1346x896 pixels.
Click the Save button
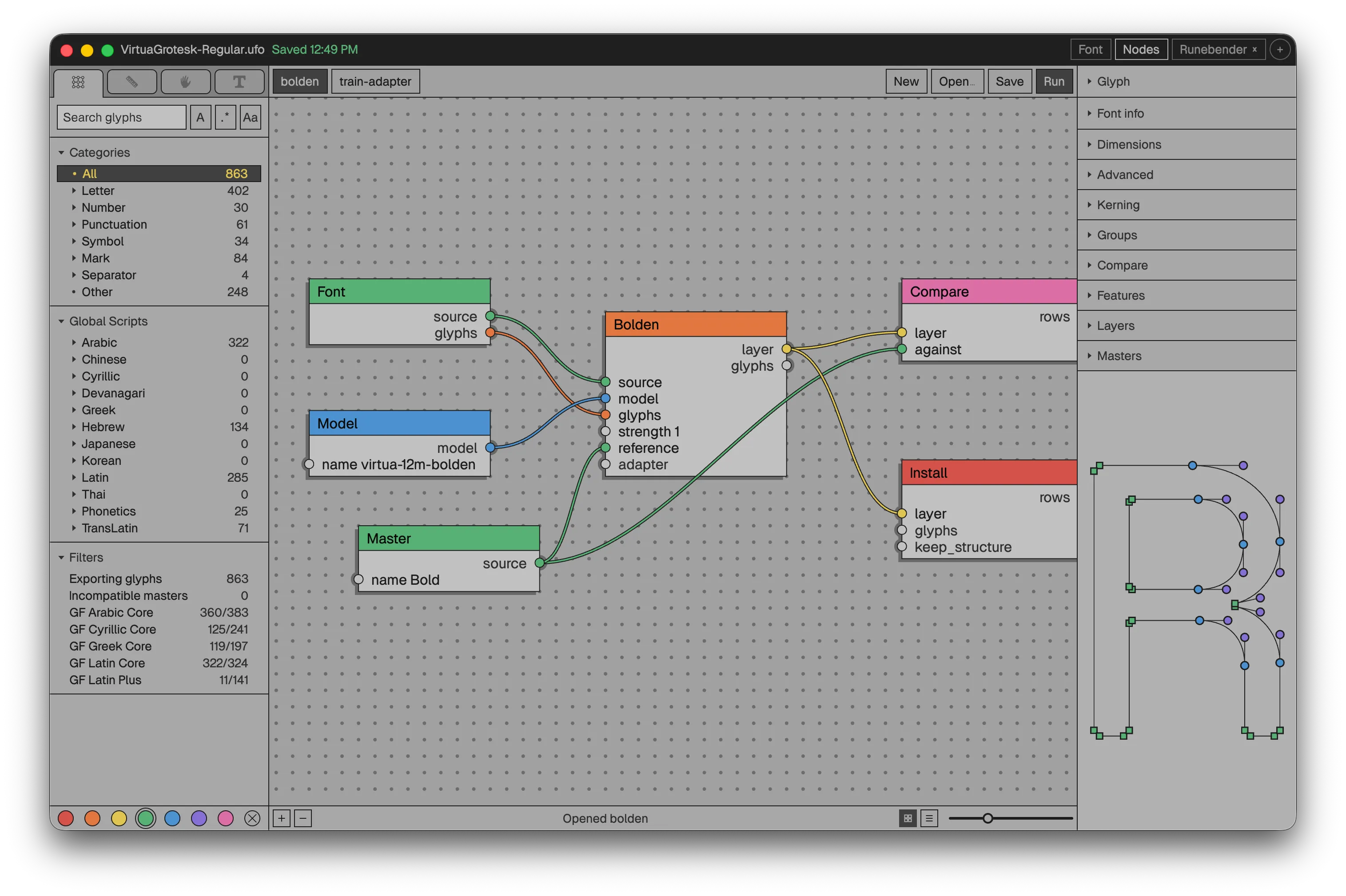(x=1009, y=81)
